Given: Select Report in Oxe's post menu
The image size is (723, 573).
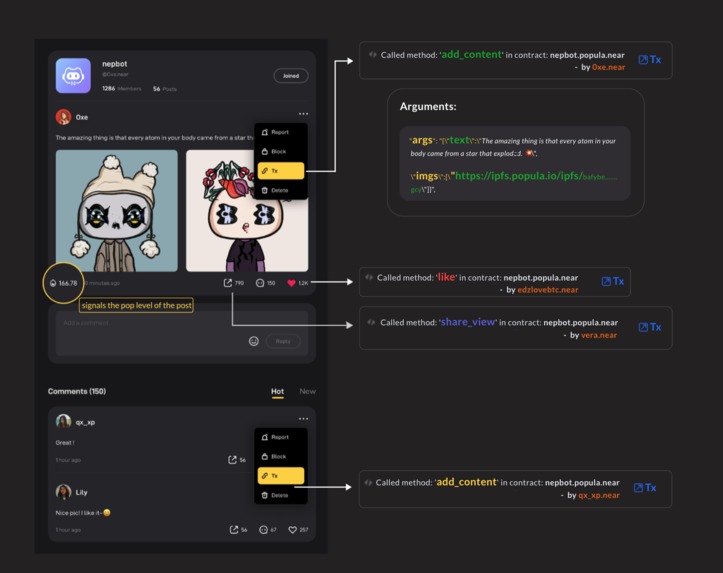Looking at the screenshot, I should tap(280, 132).
